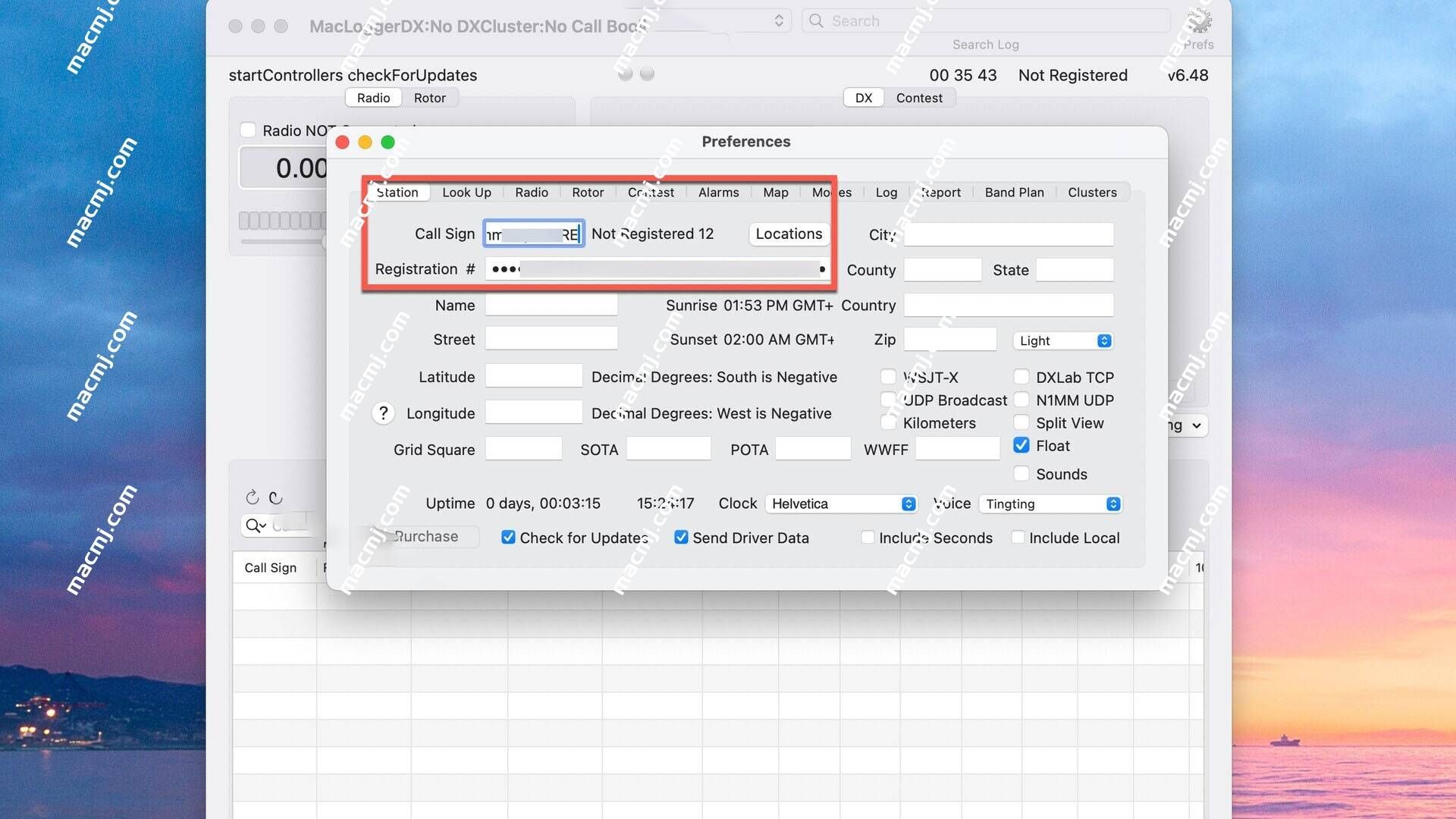This screenshot has width=1456, height=819.
Task: Click the State input field
Action: click(1075, 269)
